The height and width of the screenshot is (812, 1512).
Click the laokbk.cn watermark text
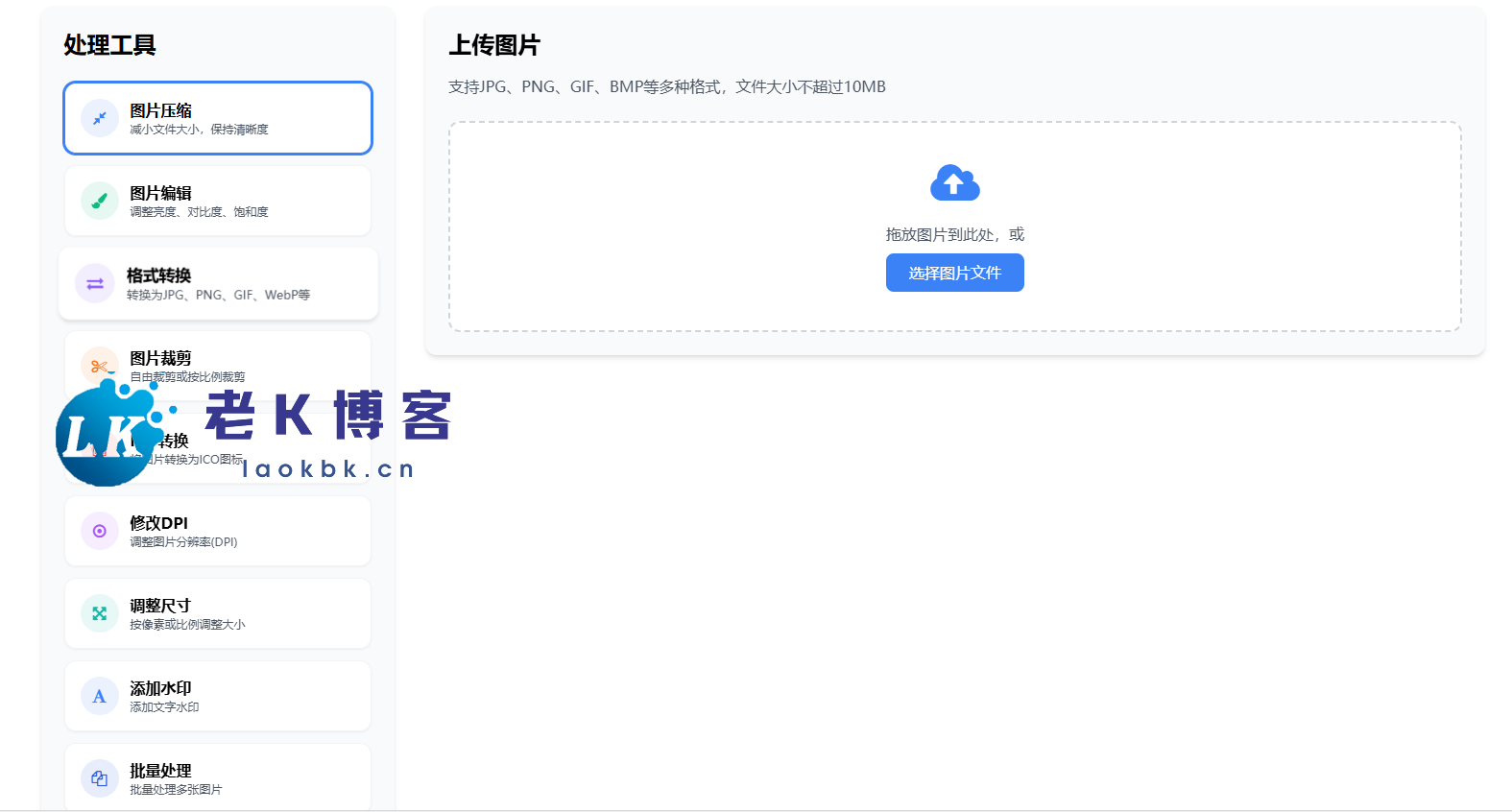328,468
